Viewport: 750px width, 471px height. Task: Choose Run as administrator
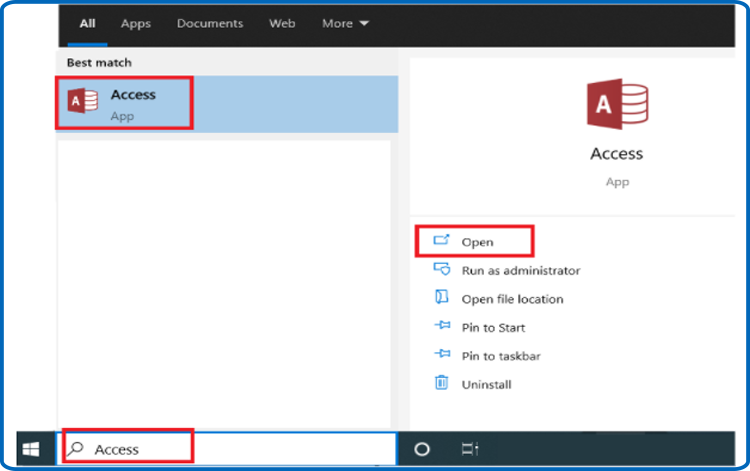click(x=521, y=271)
